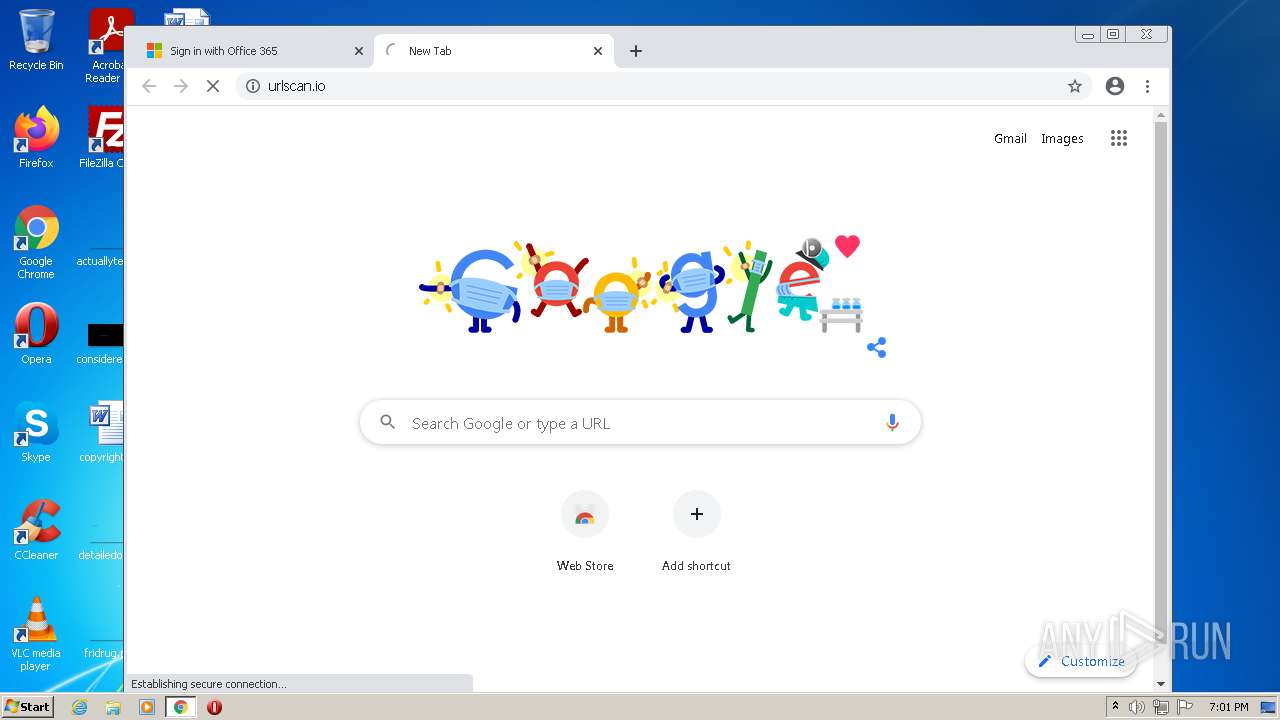Click the Search Google or type a URL box
This screenshot has height=720, width=1280.
click(640, 423)
